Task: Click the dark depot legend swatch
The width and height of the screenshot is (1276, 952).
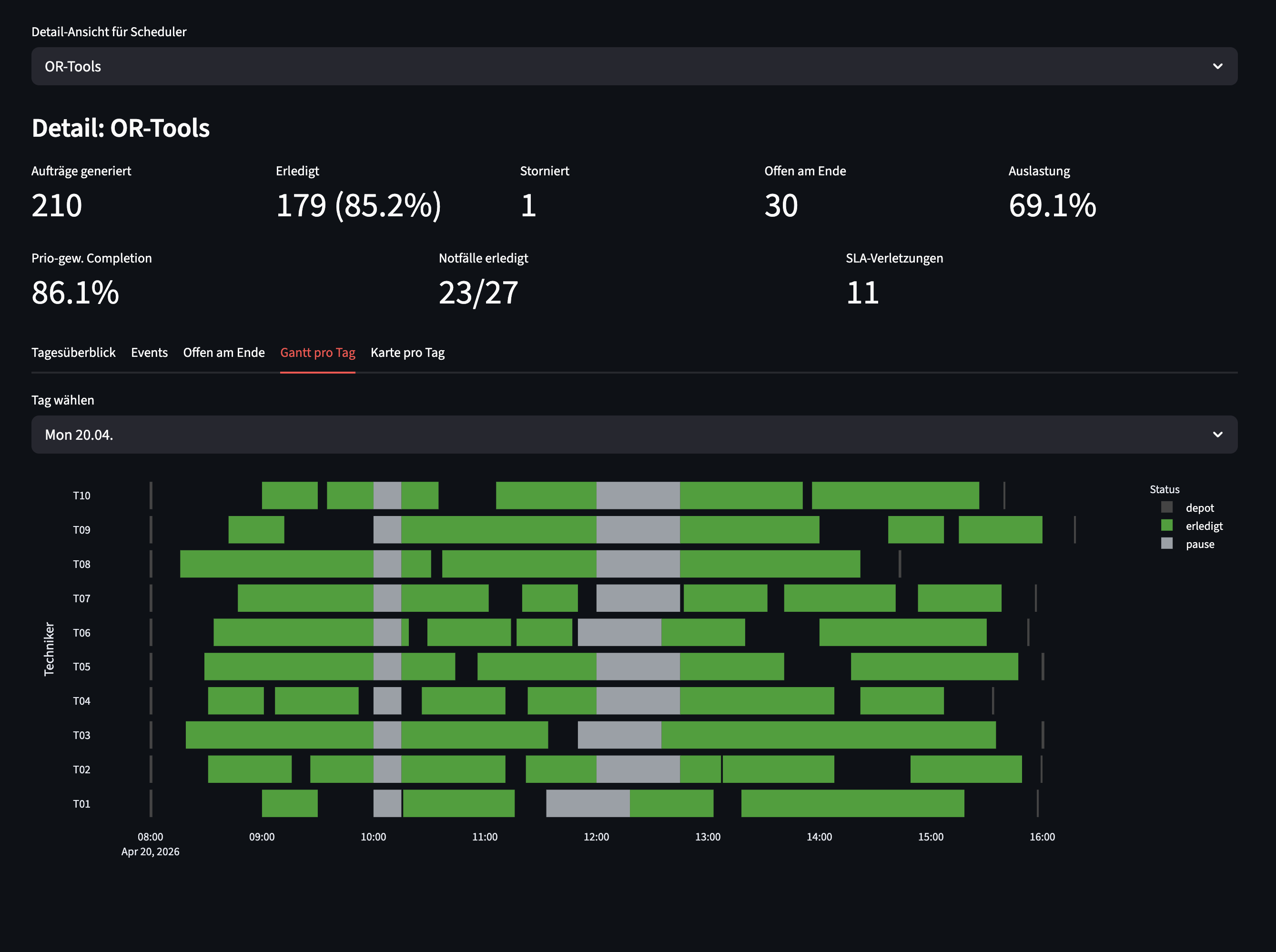Action: click(1166, 507)
